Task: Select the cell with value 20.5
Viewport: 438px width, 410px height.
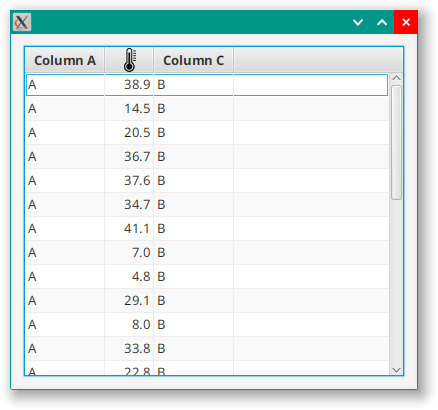Action: 129,133
